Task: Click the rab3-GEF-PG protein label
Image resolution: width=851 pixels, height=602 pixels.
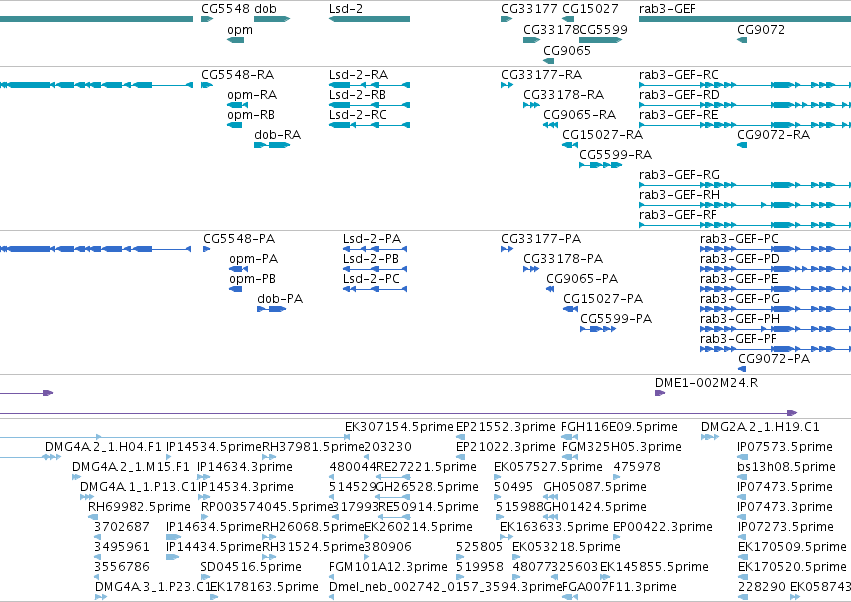Action: pyautogui.click(x=740, y=299)
